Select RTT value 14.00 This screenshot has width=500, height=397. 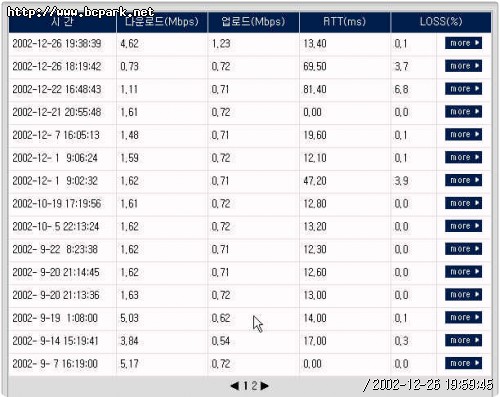click(x=315, y=318)
